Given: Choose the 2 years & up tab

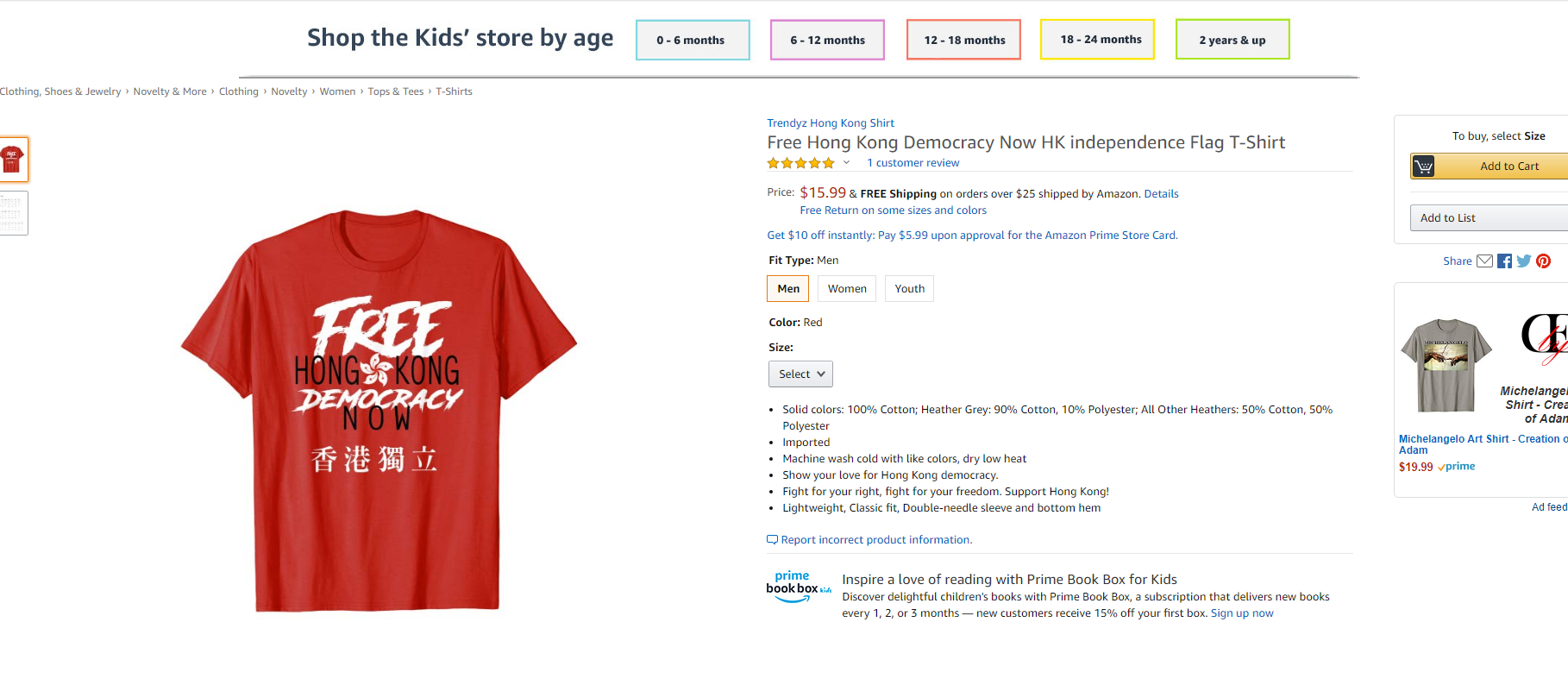Looking at the screenshot, I should pyautogui.click(x=1232, y=40).
